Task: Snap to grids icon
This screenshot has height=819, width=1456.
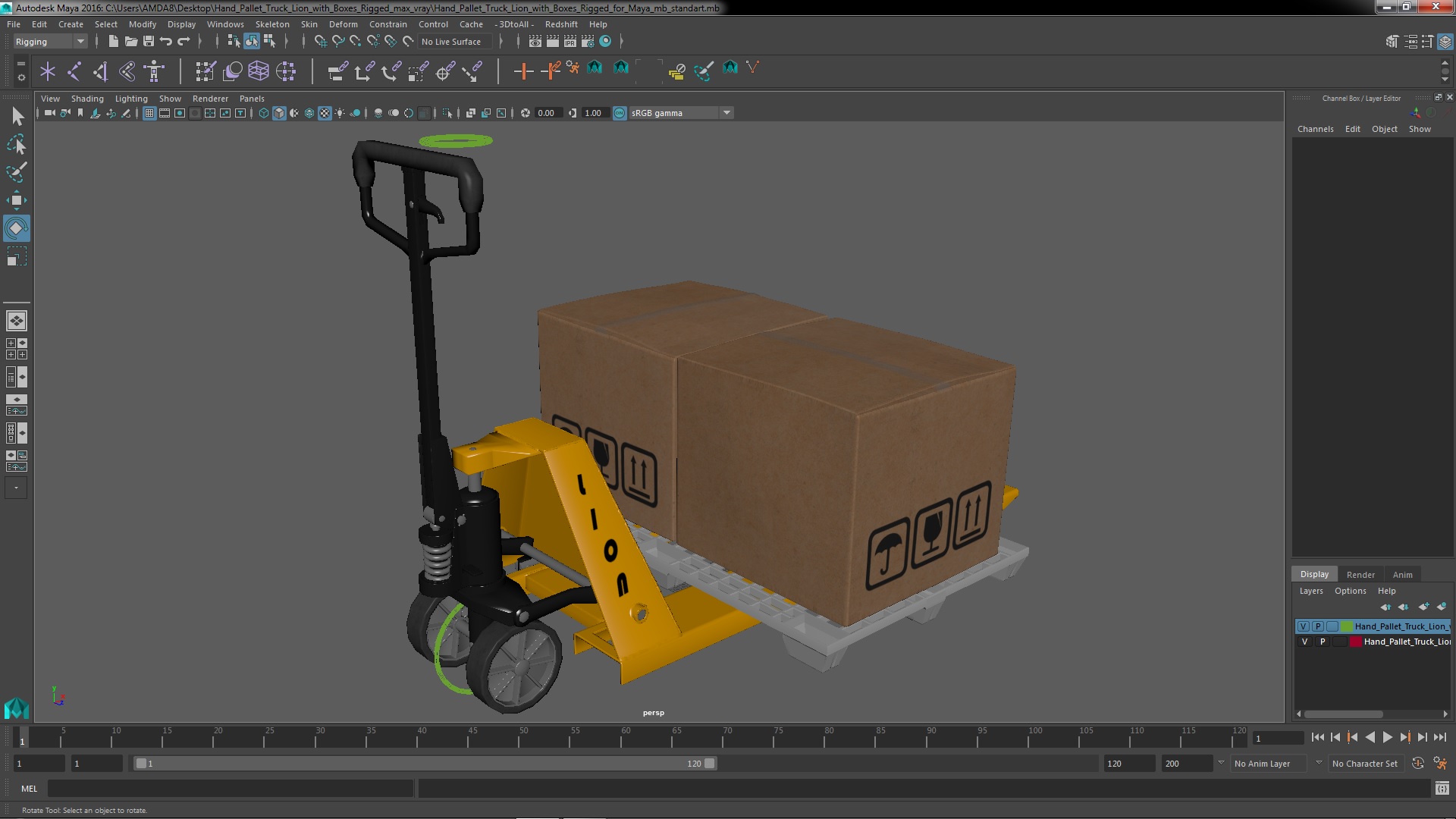Action: (321, 42)
